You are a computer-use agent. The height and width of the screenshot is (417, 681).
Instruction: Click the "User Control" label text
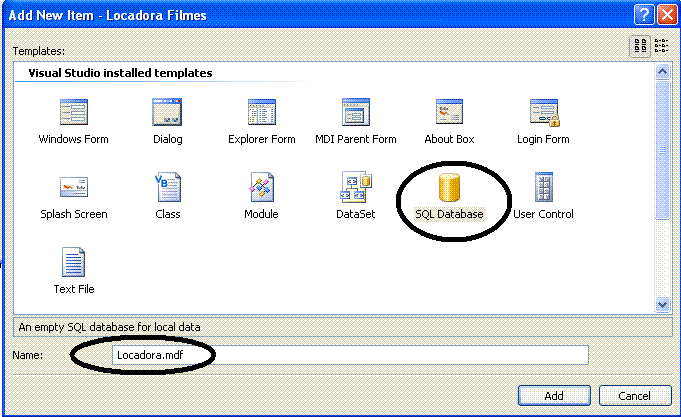tap(543, 214)
